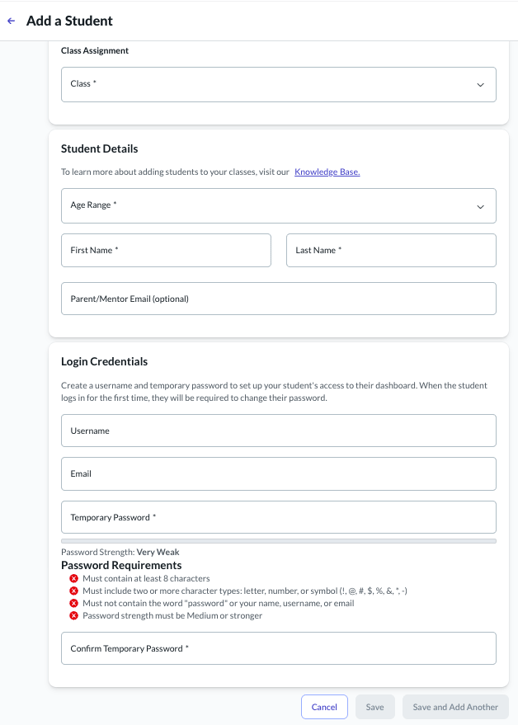This screenshot has width=518, height=725.
Task: Focus the Last Name field
Action: click(x=391, y=250)
